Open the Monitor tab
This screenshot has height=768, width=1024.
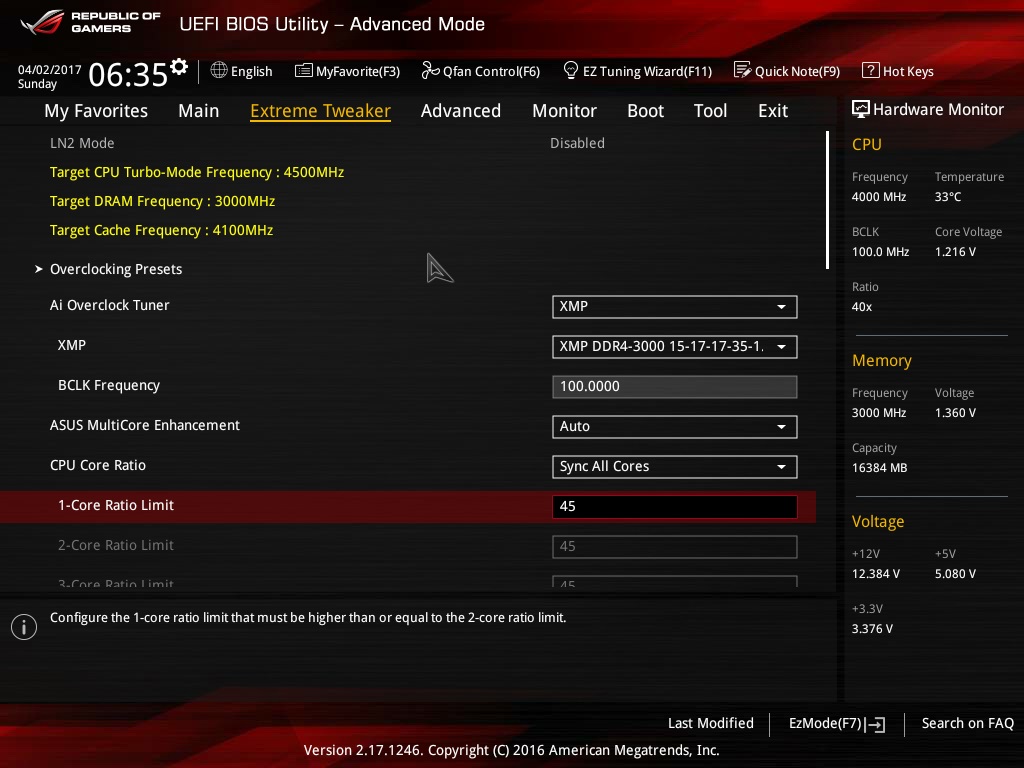(x=564, y=111)
